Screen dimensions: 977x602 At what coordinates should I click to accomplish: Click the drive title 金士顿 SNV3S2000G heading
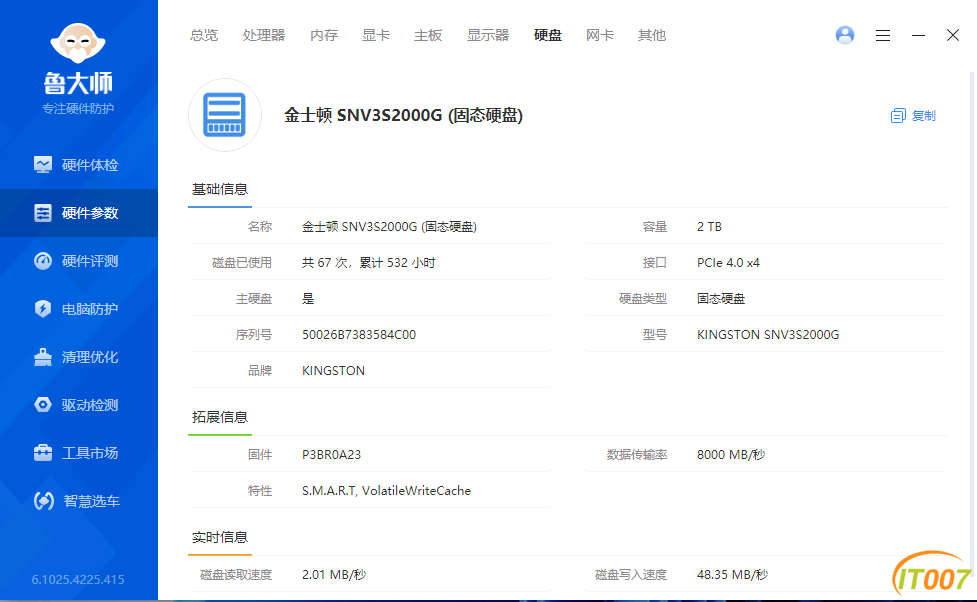pos(403,115)
